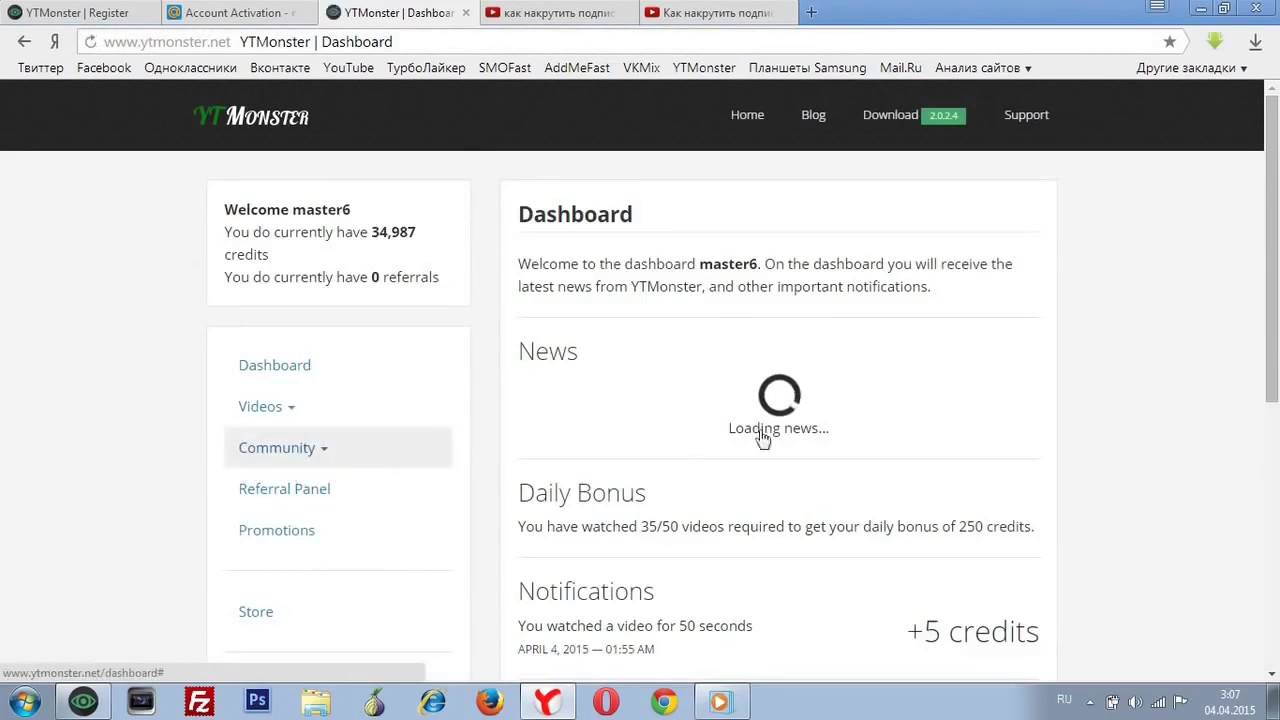Open Blog in the site navigation
The width and height of the screenshot is (1280, 720).
pyautogui.click(x=813, y=115)
